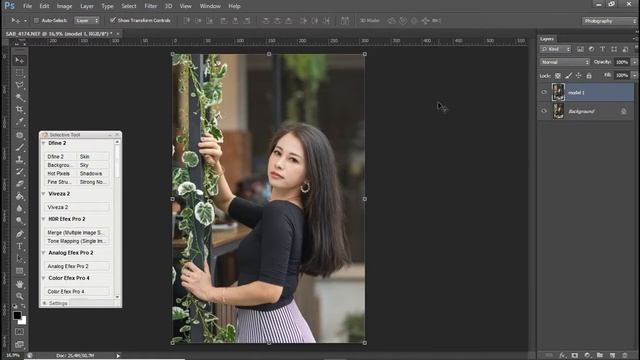The height and width of the screenshot is (360, 640).
Task: Select the Hand tool
Action: point(19,284)
